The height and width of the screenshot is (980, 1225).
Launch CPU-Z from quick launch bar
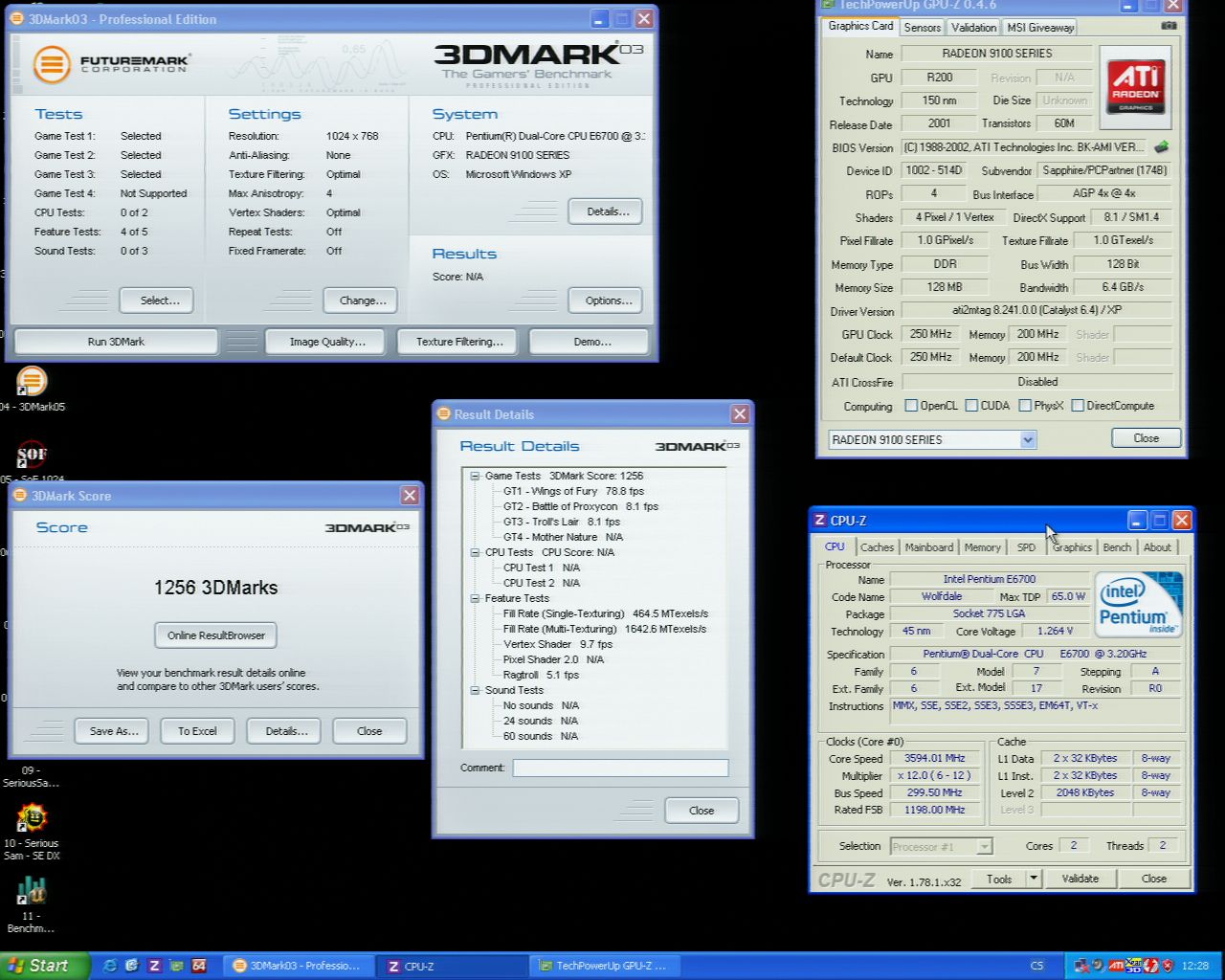pos(154,966)
